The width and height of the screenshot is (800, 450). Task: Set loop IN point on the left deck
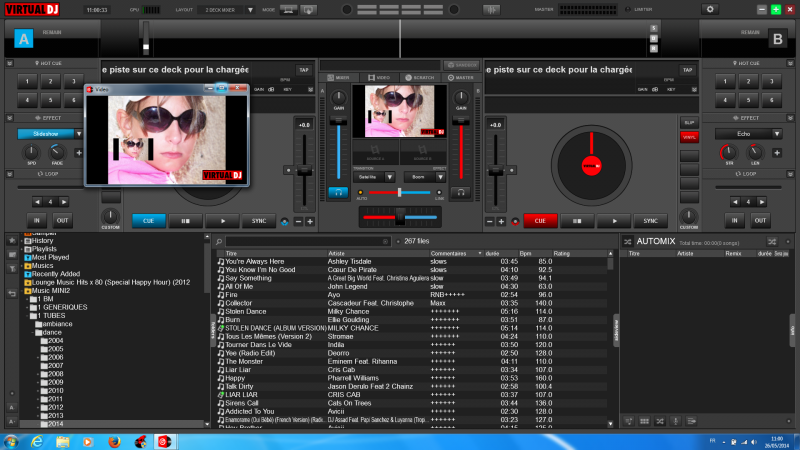37,220
